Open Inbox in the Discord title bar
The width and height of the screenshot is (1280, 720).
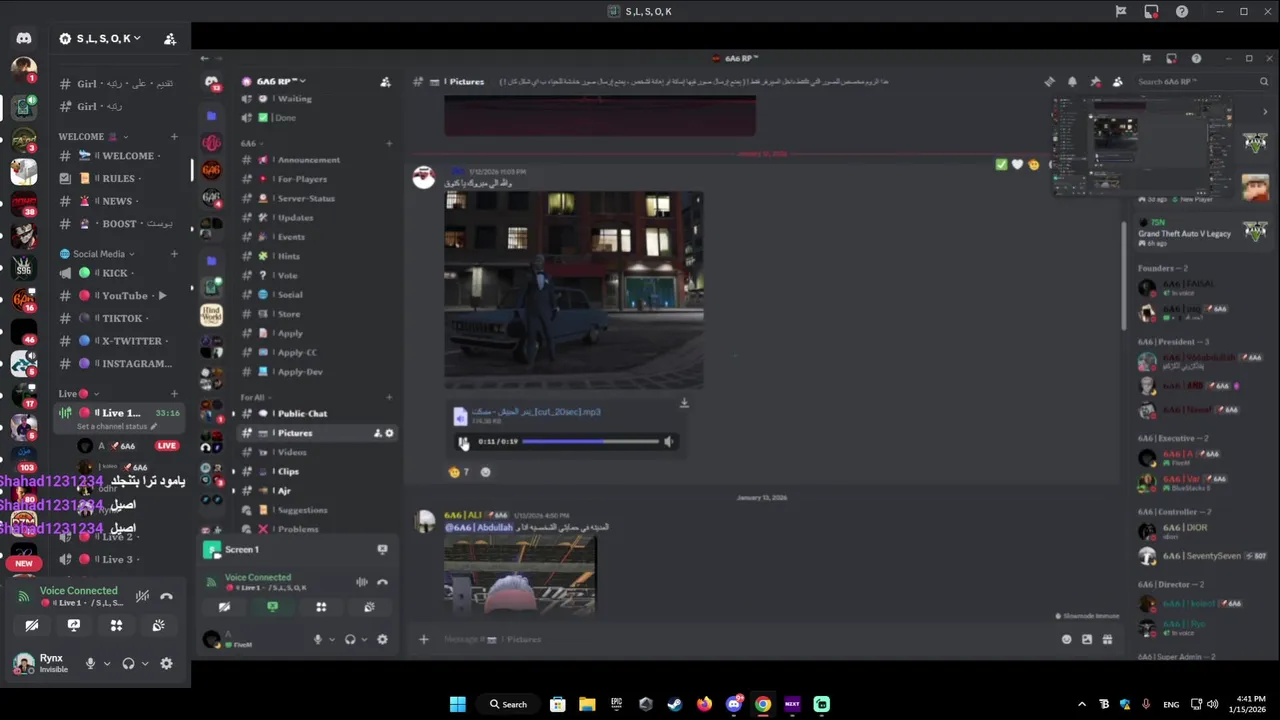point(1151,11)
